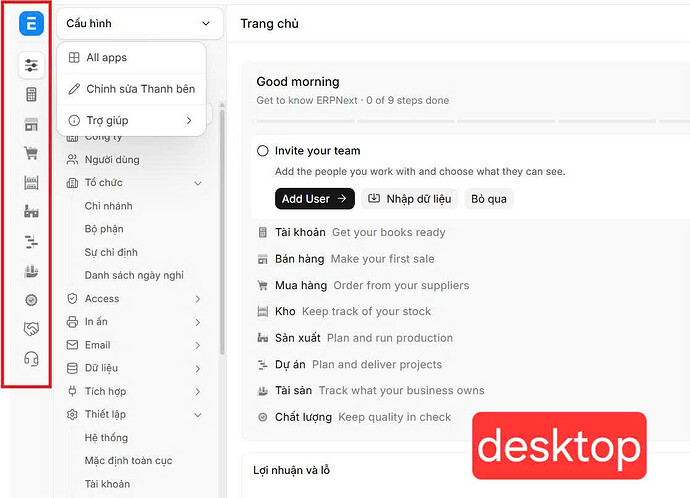Screen dimensions: 690x498
Task: Open Người dùng in the sidebar
Action: pyautogui.click(x=112, y=160)
